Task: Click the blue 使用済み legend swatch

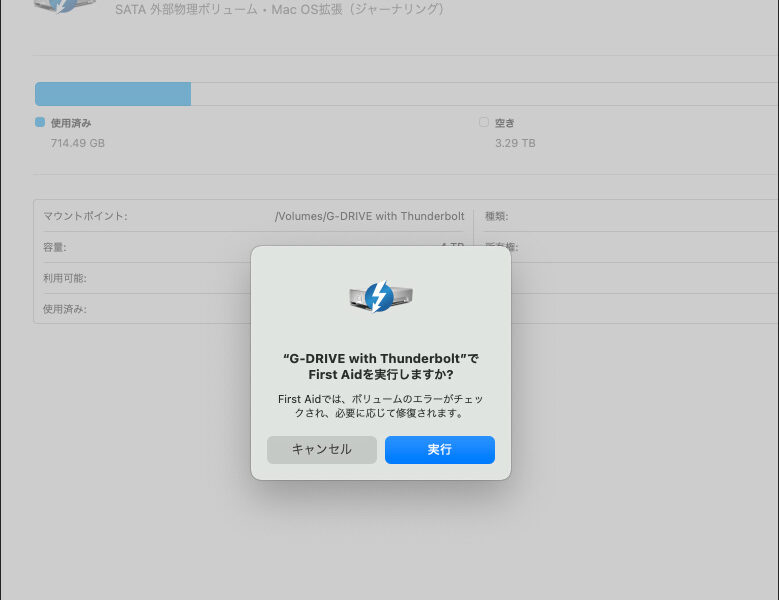Action: [40, 122]
